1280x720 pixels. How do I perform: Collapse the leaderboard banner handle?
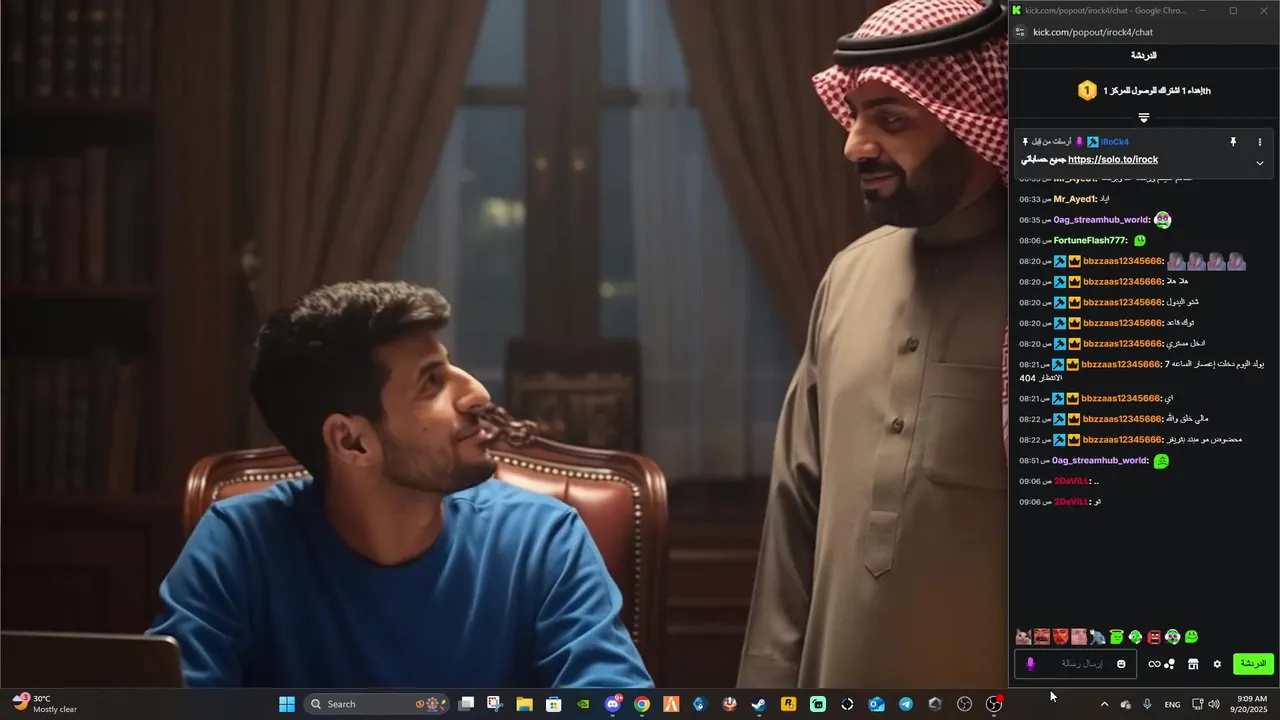click(x=1144, y=117)
